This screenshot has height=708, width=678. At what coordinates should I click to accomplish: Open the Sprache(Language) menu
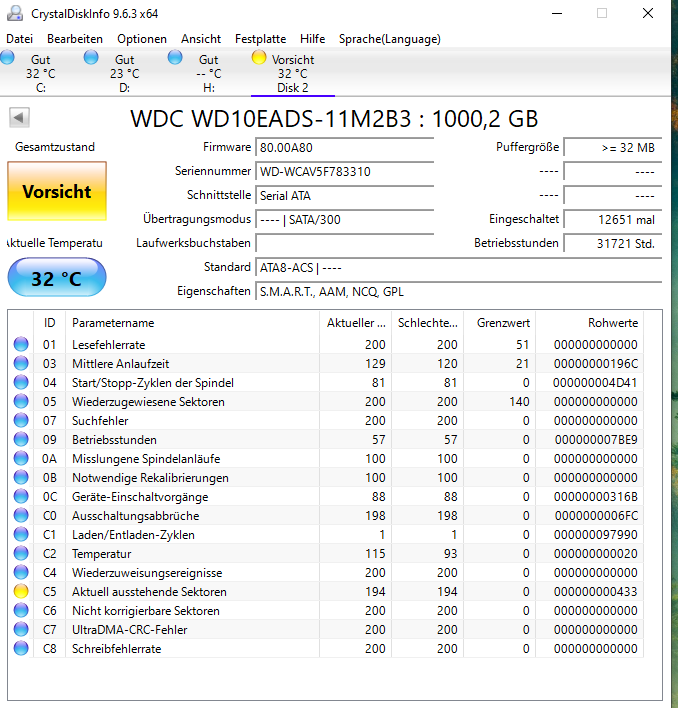coord(390,39)
